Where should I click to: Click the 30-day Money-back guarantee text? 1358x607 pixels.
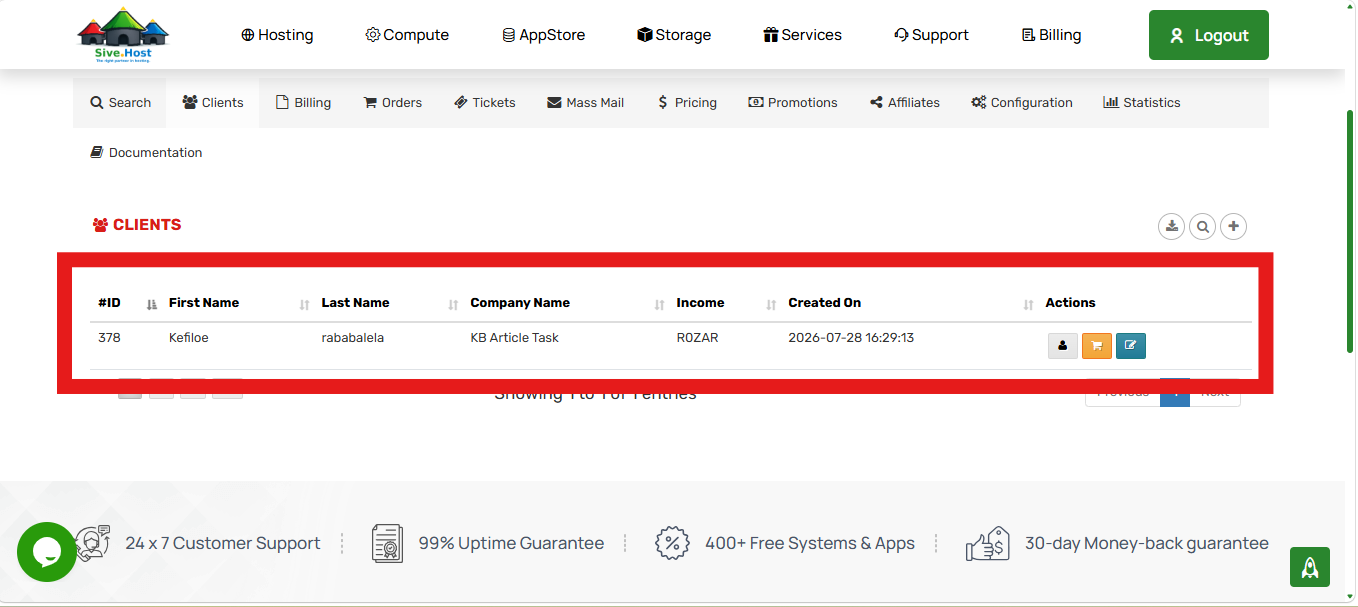coord(1146,543)
